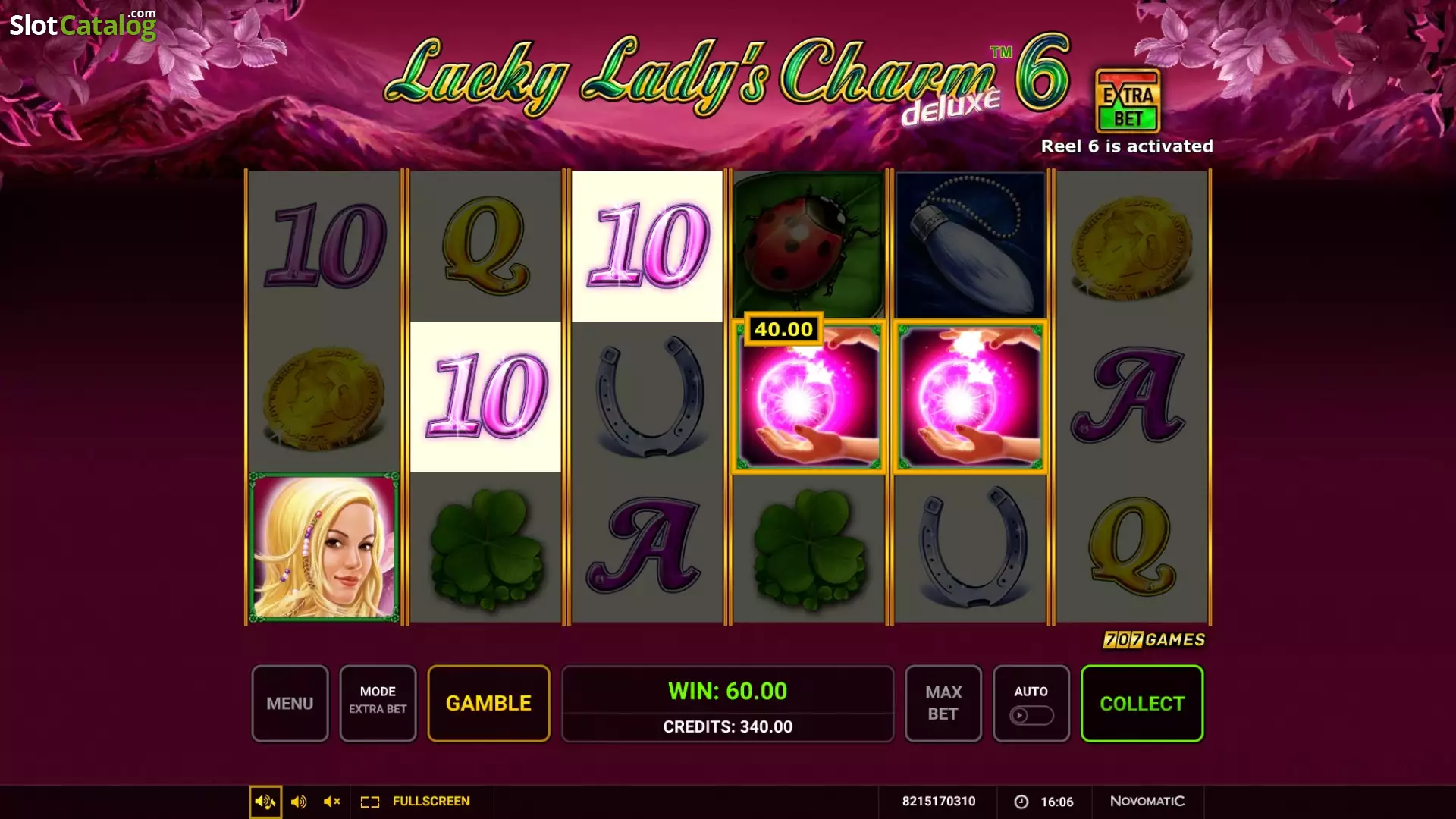Click the rabbit foot charm symbol

pyautogui.click(x=971, y=245)
